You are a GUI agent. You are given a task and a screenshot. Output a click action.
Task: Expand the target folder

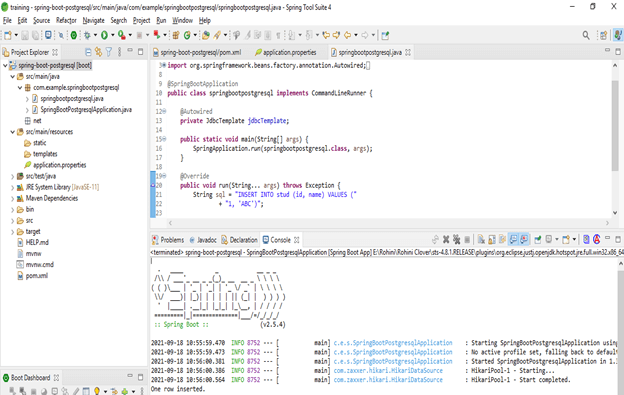tap(12, 232)
